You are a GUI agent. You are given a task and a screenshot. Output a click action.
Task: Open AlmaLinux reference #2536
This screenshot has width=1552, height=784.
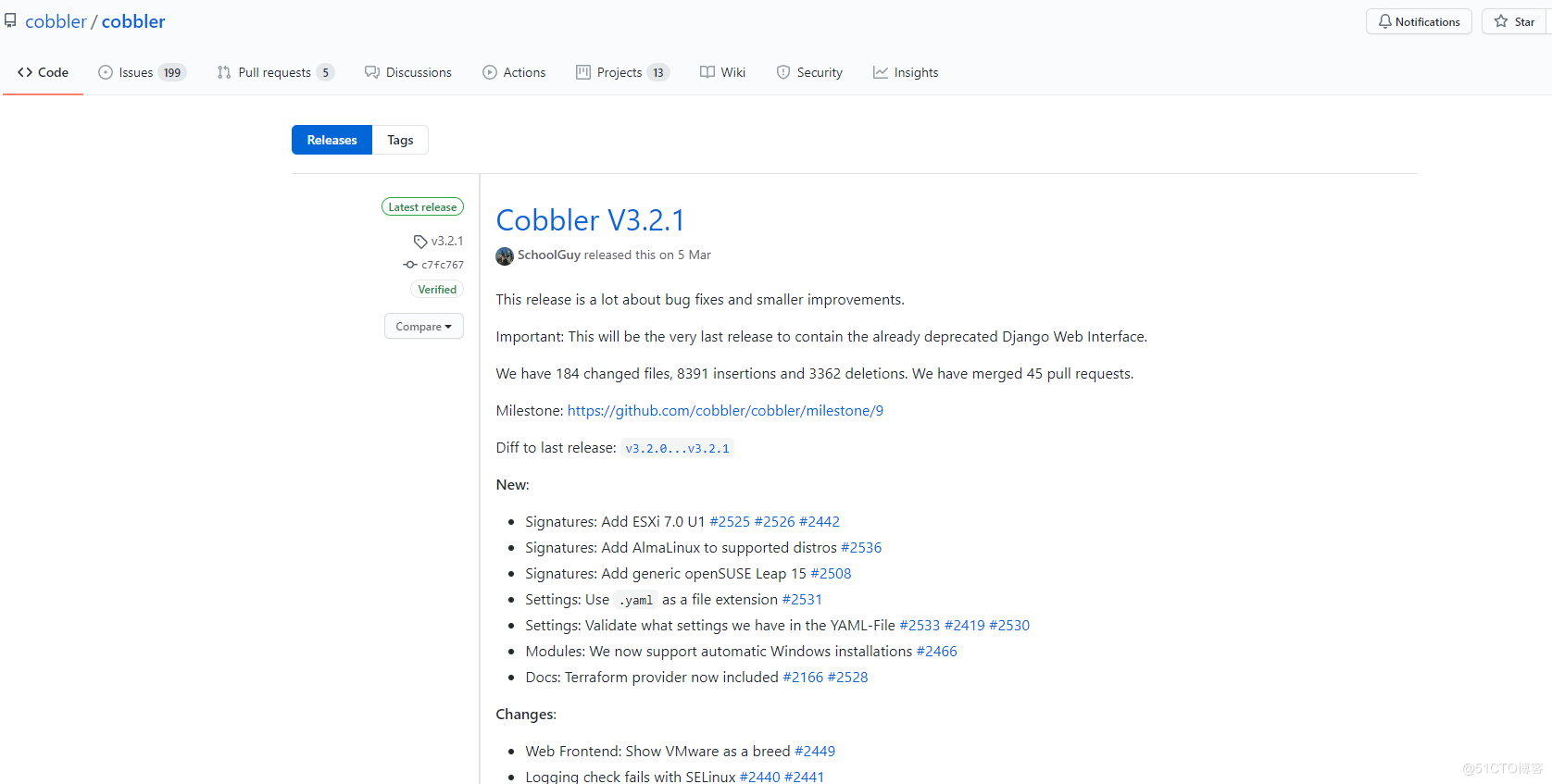(861, 547)
